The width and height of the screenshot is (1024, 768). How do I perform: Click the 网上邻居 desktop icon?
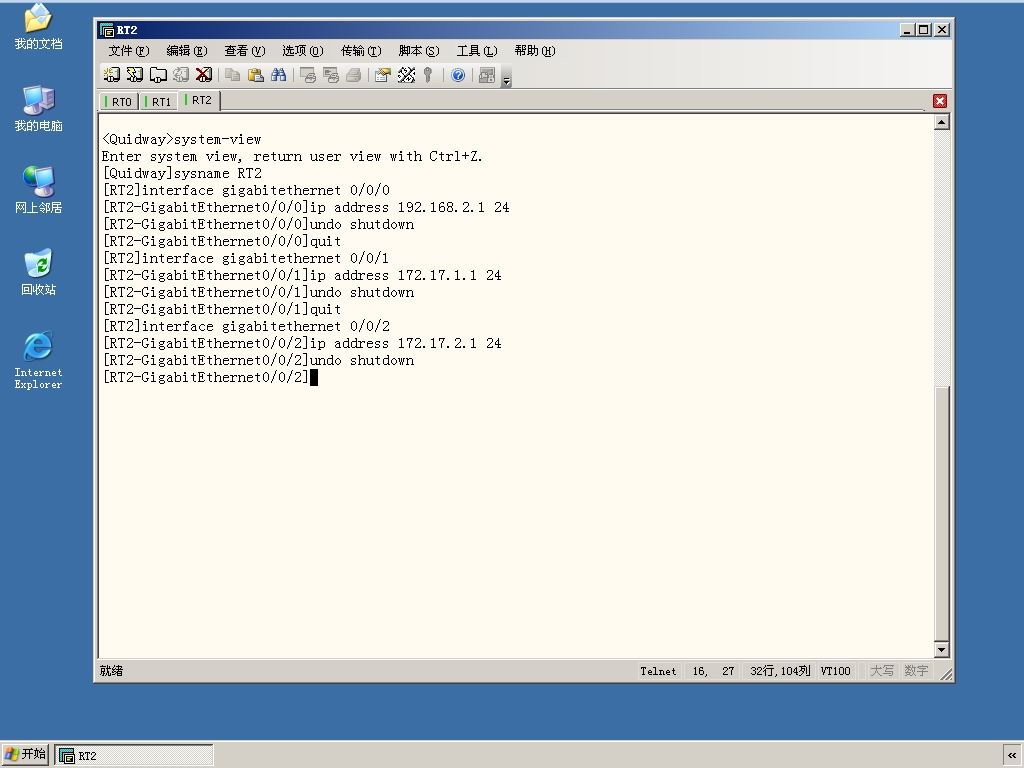coord(39,190)
